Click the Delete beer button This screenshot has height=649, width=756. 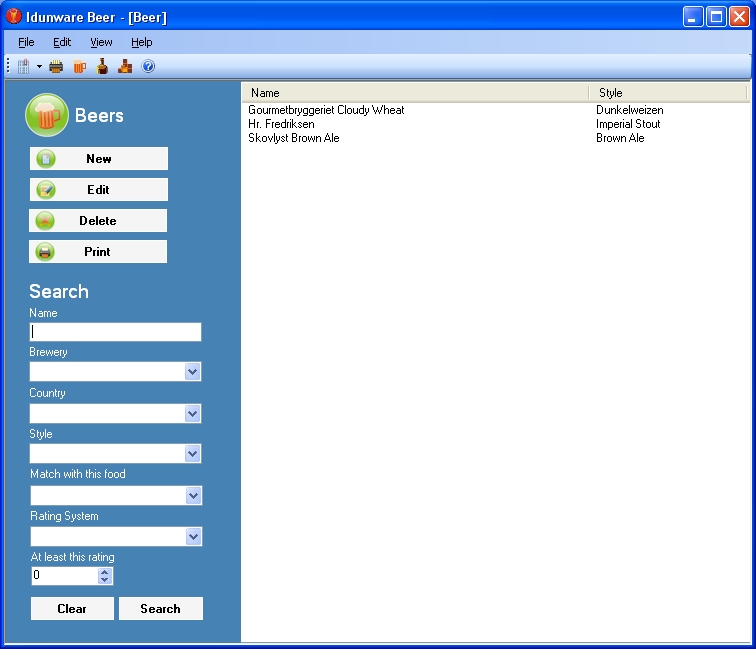(x=98, y=220)
